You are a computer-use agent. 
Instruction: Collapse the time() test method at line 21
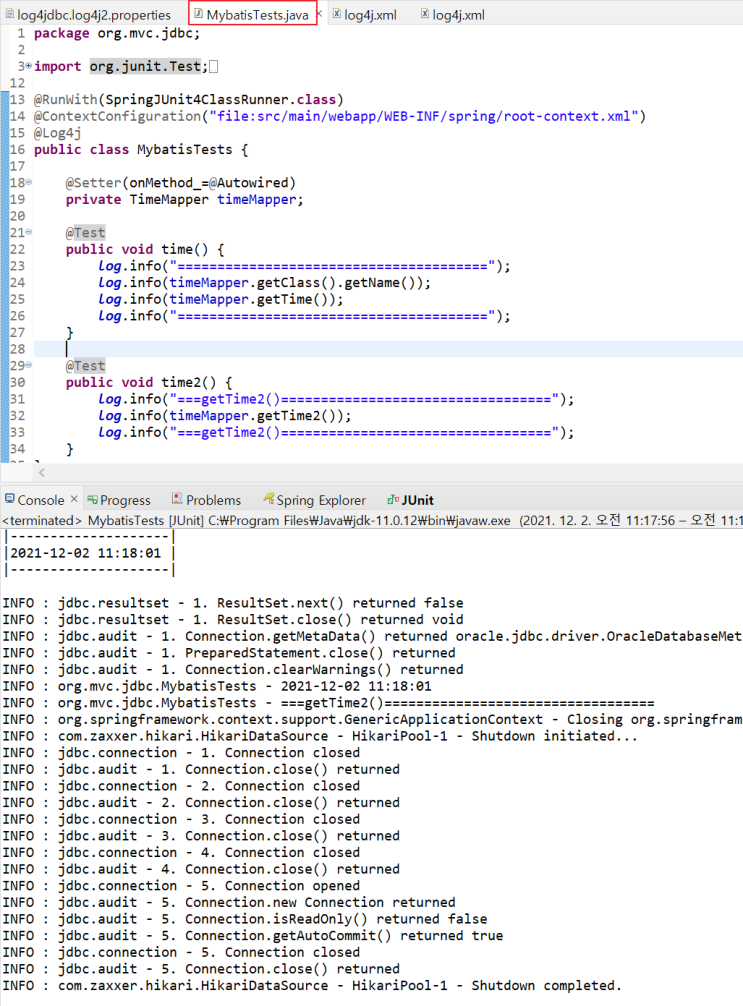point(28,232)
